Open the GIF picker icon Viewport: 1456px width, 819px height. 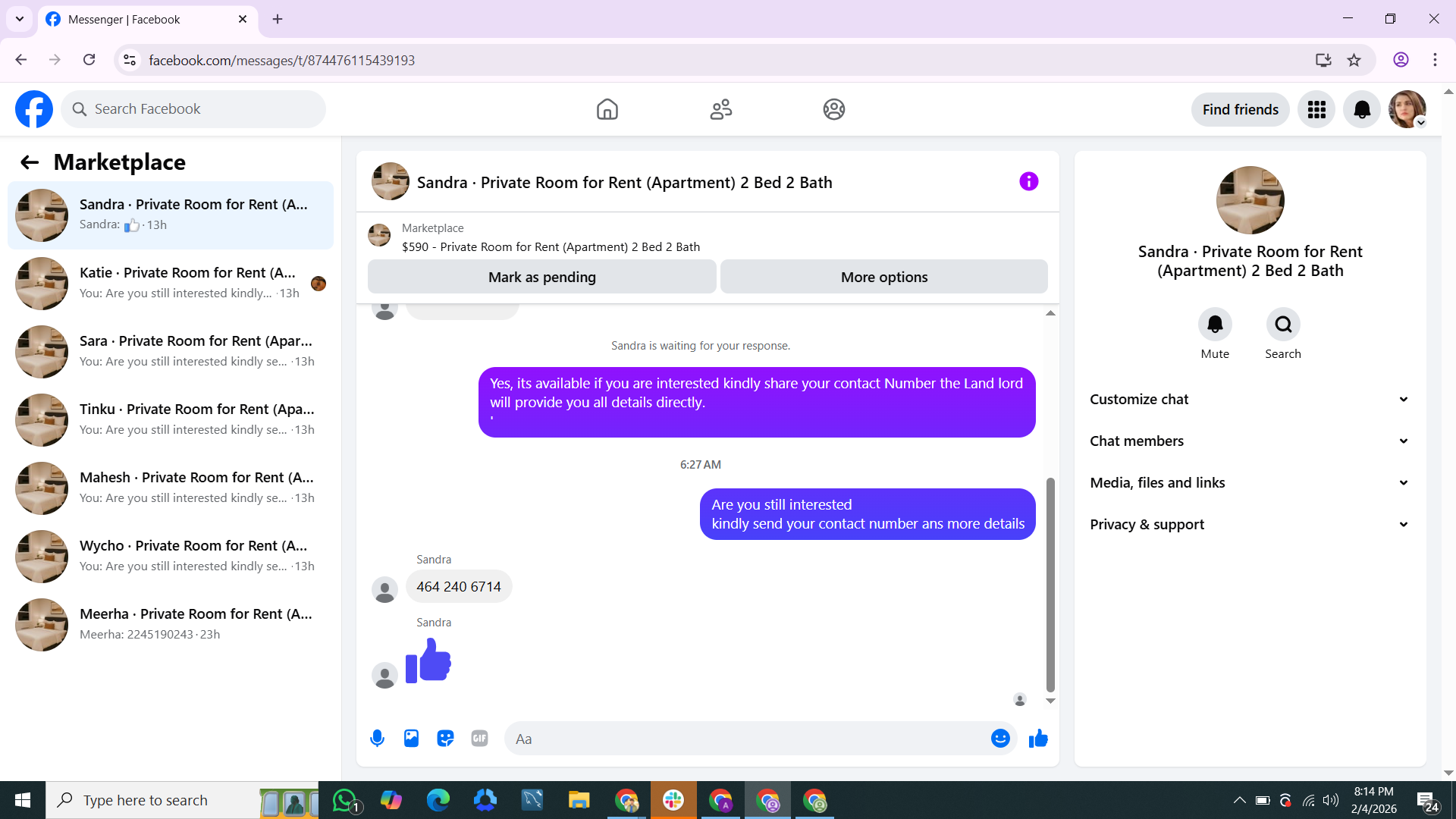coord(479,739)
